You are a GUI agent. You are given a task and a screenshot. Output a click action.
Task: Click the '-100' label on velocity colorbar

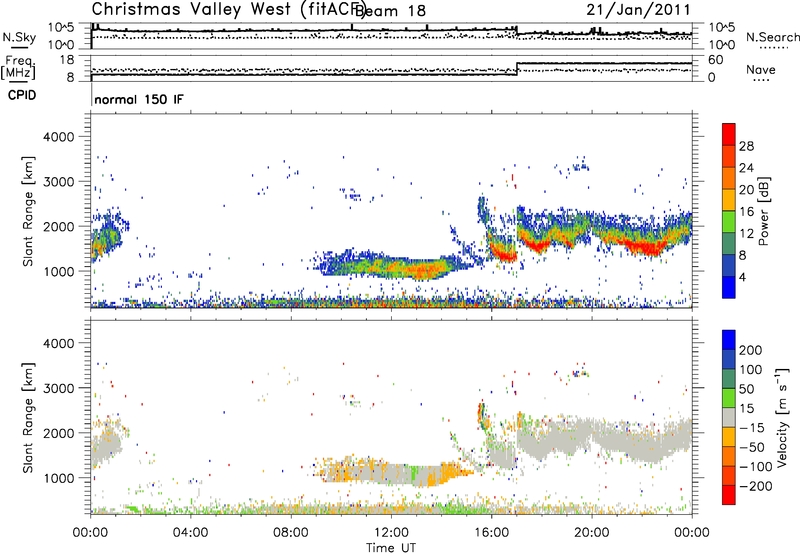(756, 467)
